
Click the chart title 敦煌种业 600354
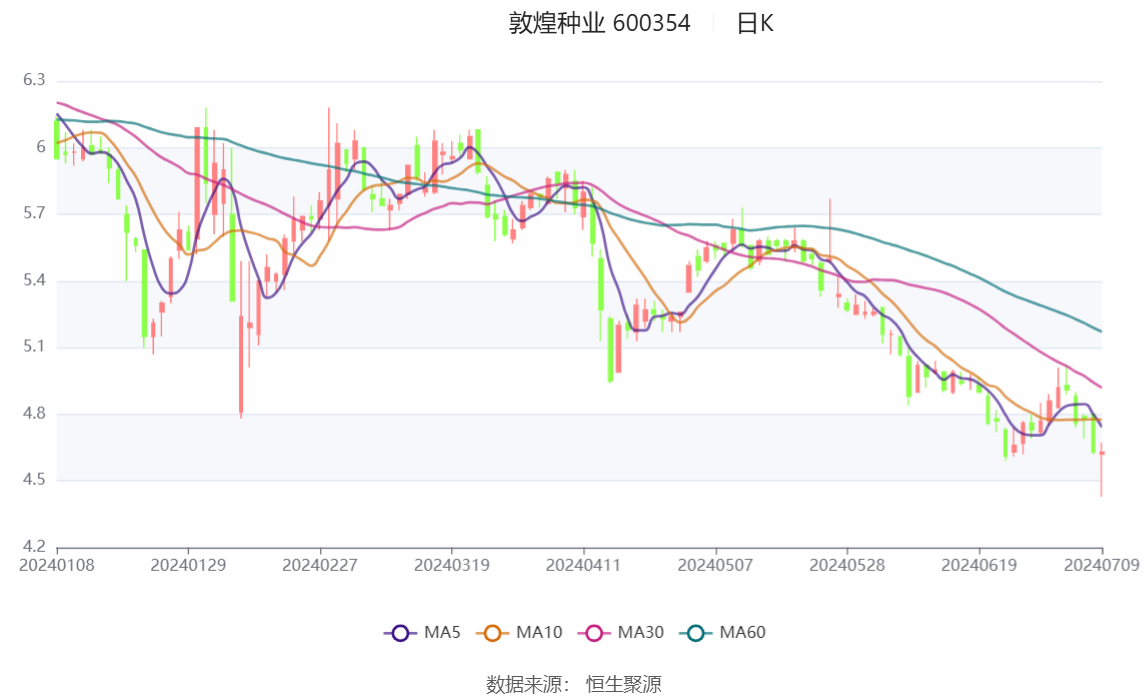point(600,23)
